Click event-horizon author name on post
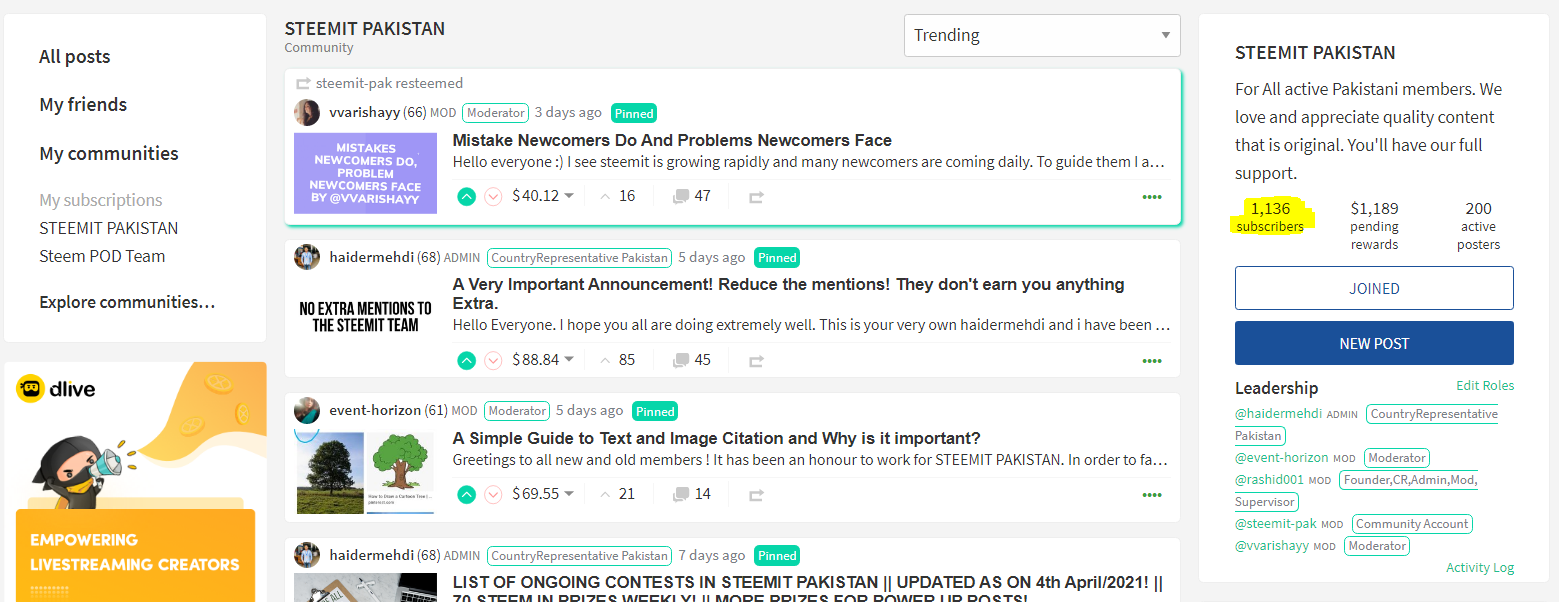The image size is (1559, 602). 376,410
